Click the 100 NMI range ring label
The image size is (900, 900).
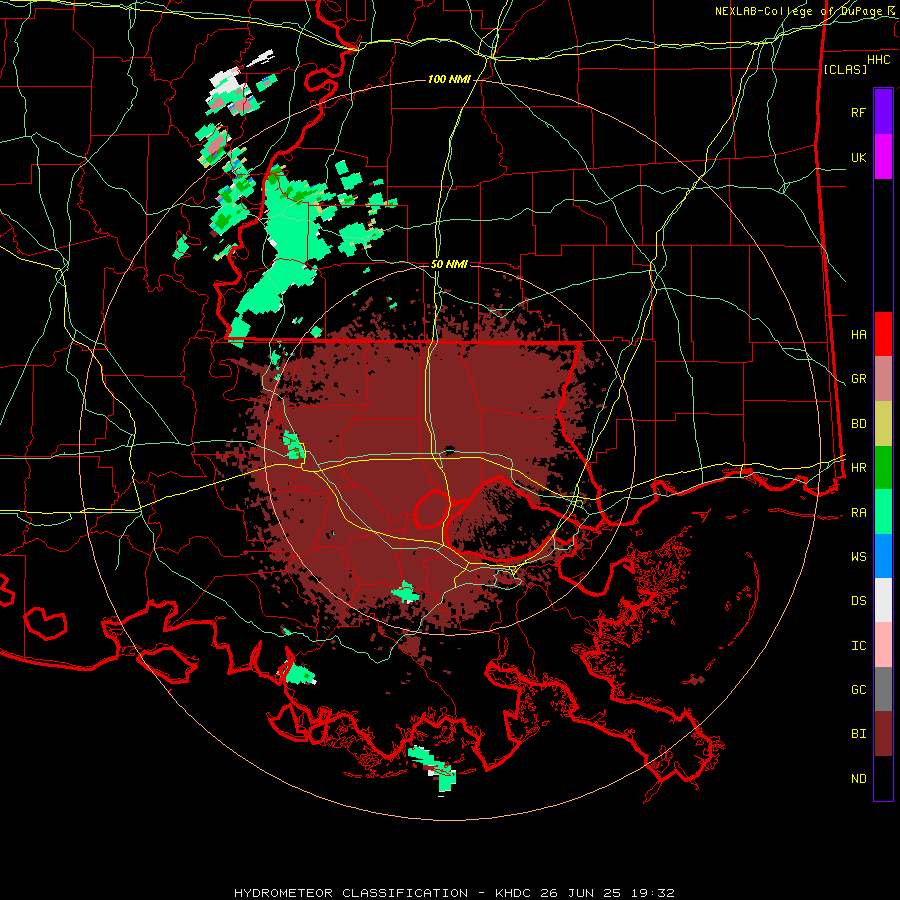(449, 79)
